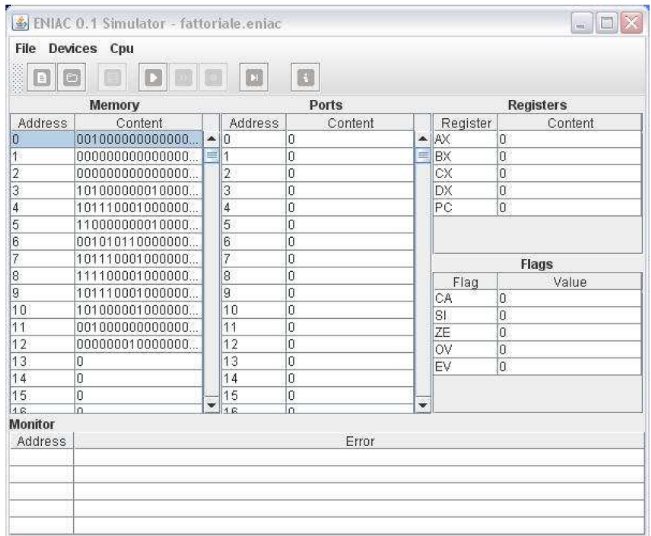Select port 0 content cell
This screenshot has height=536, width=651.
(350, 139)
